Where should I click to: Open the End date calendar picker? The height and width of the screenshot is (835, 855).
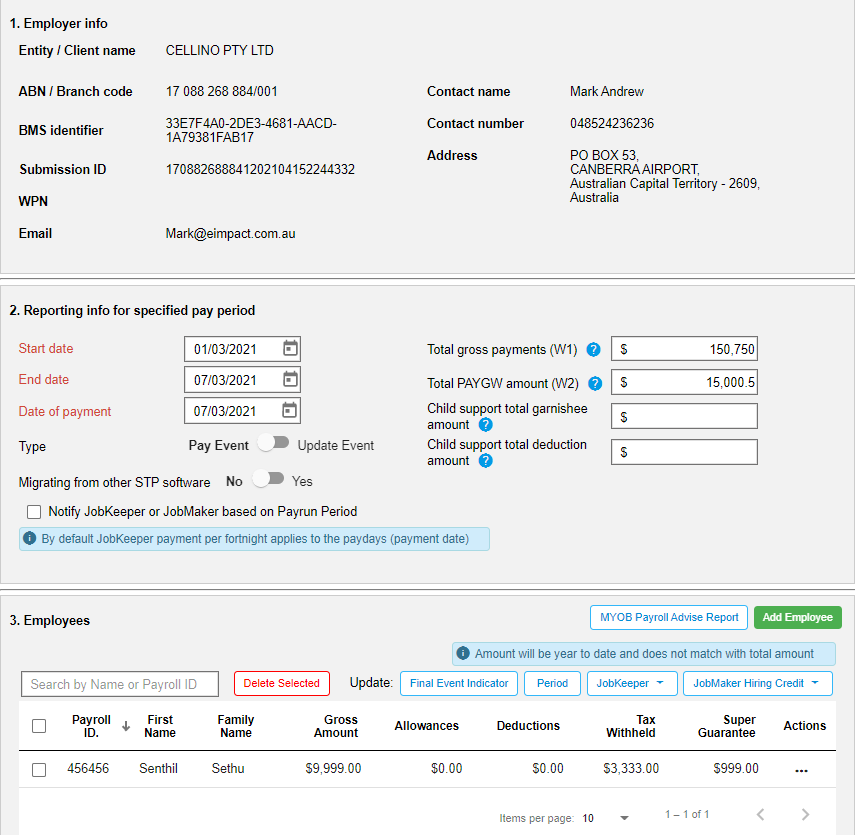(x=291, y=379)
